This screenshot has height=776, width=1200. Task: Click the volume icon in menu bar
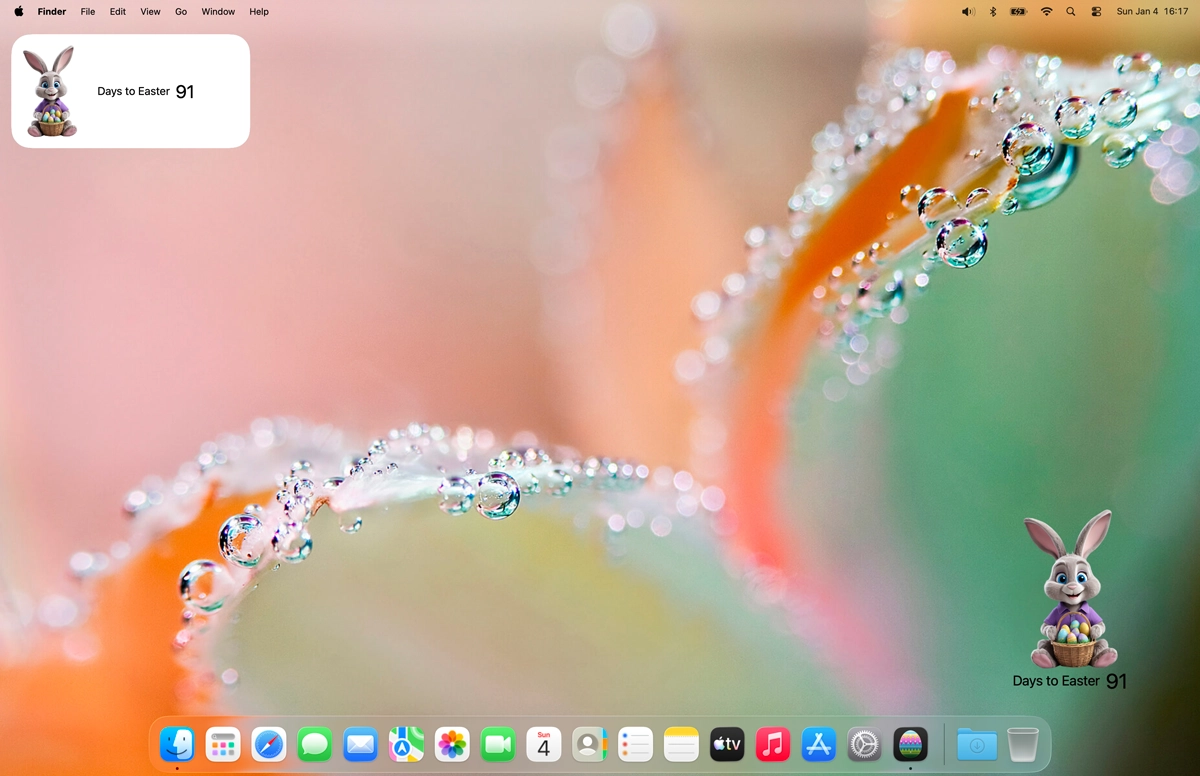pos(967,11)
